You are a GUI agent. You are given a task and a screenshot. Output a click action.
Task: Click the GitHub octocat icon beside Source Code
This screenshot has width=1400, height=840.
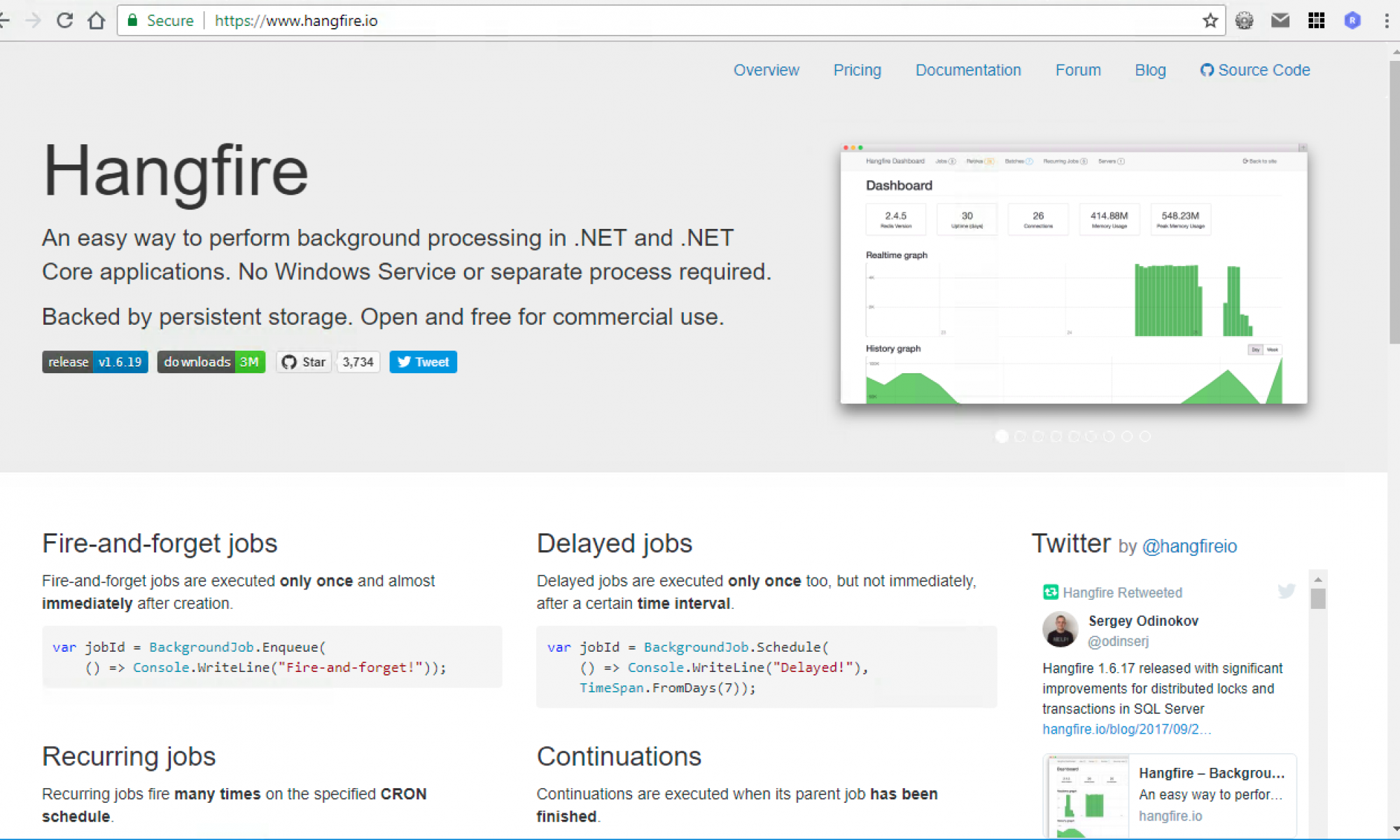tap(1207, 70)
